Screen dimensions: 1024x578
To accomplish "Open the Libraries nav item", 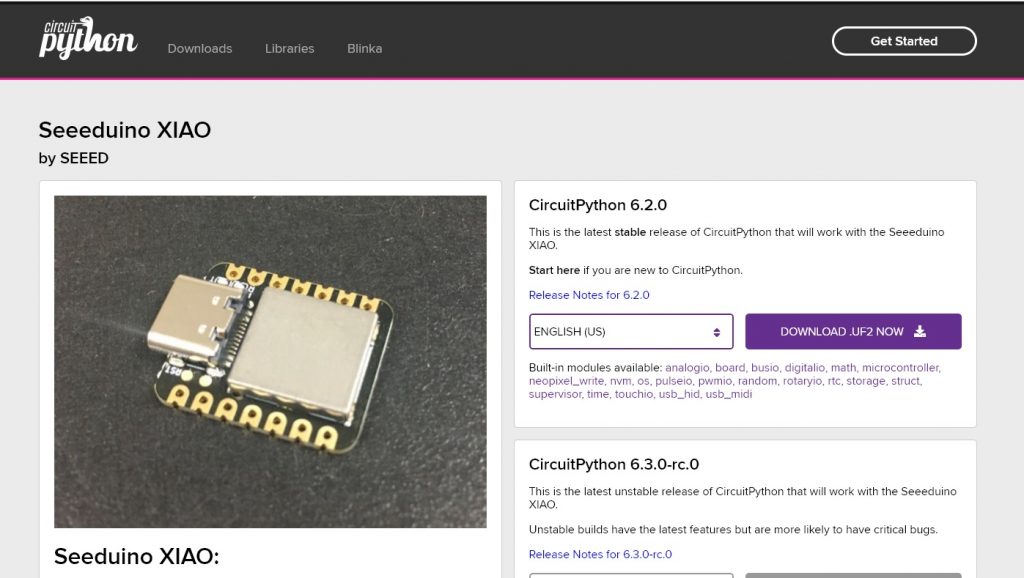I will [x=289, y=48].
